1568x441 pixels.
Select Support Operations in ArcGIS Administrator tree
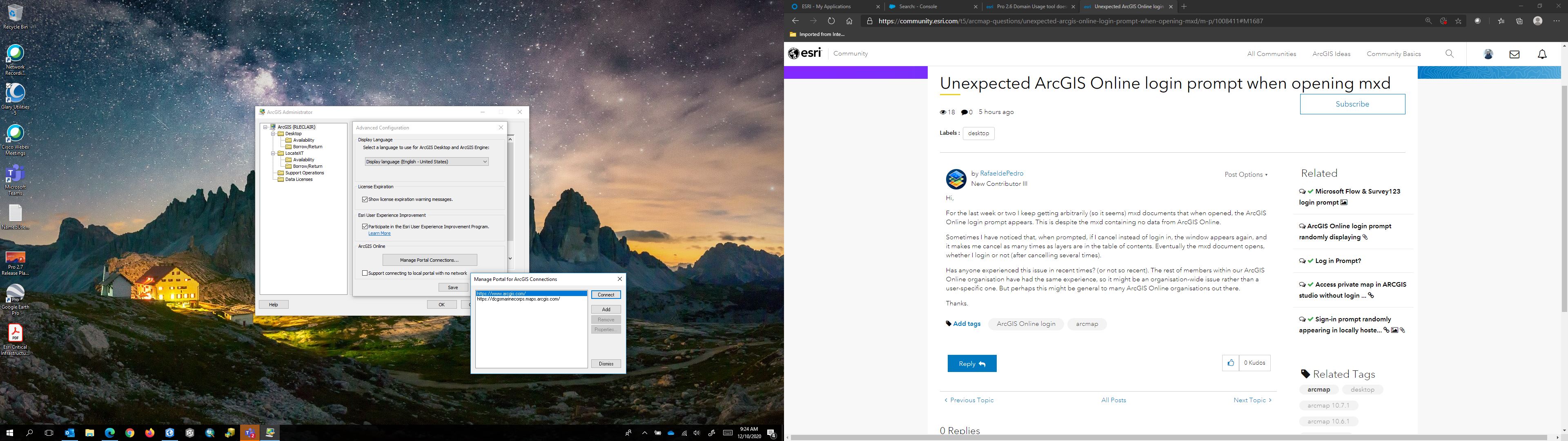(x=304, y=173)
